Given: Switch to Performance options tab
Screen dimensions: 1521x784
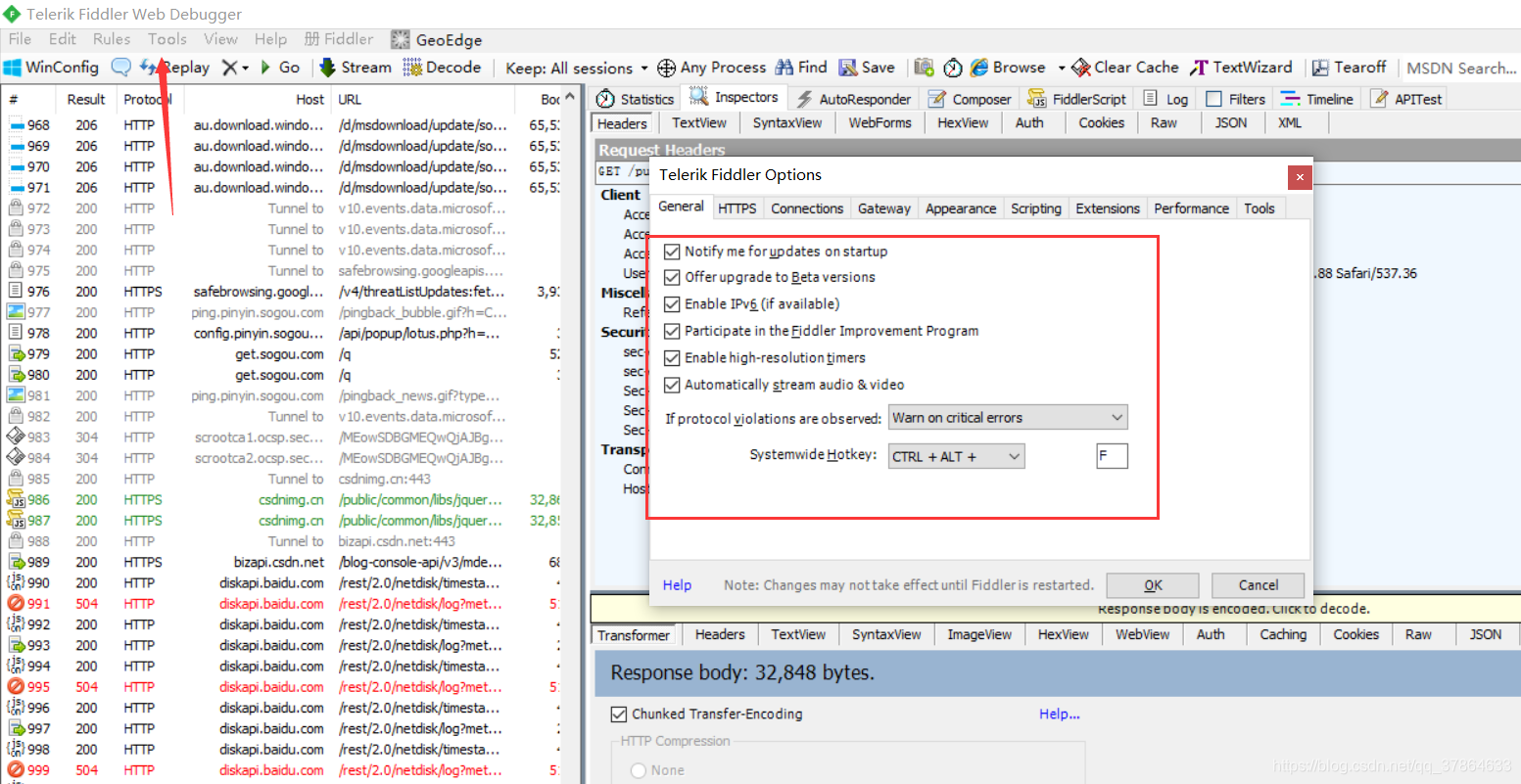Looking at the screenshot, I should click(x=1191, y=208).
